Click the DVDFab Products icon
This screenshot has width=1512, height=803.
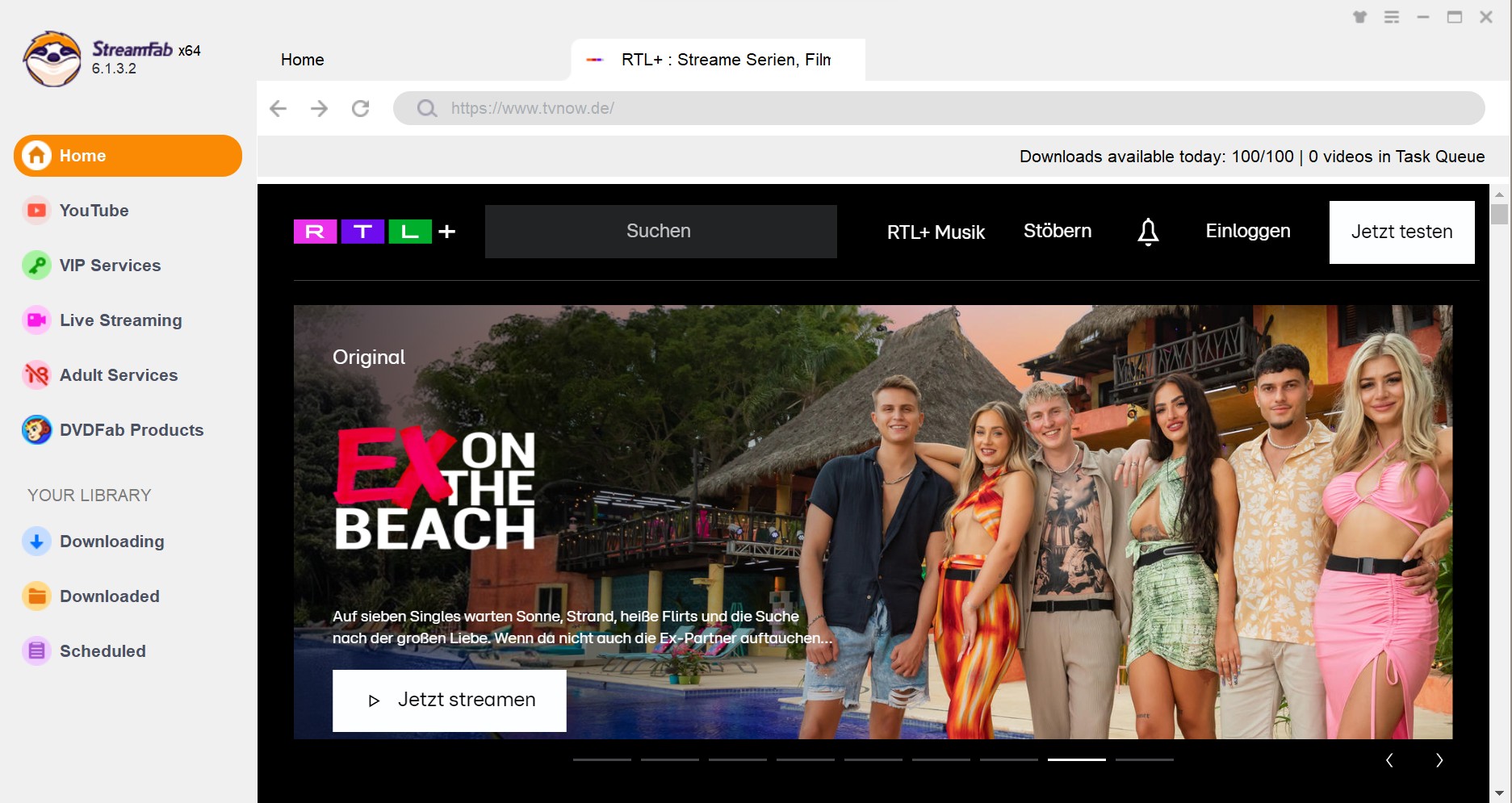pos(36,430)
